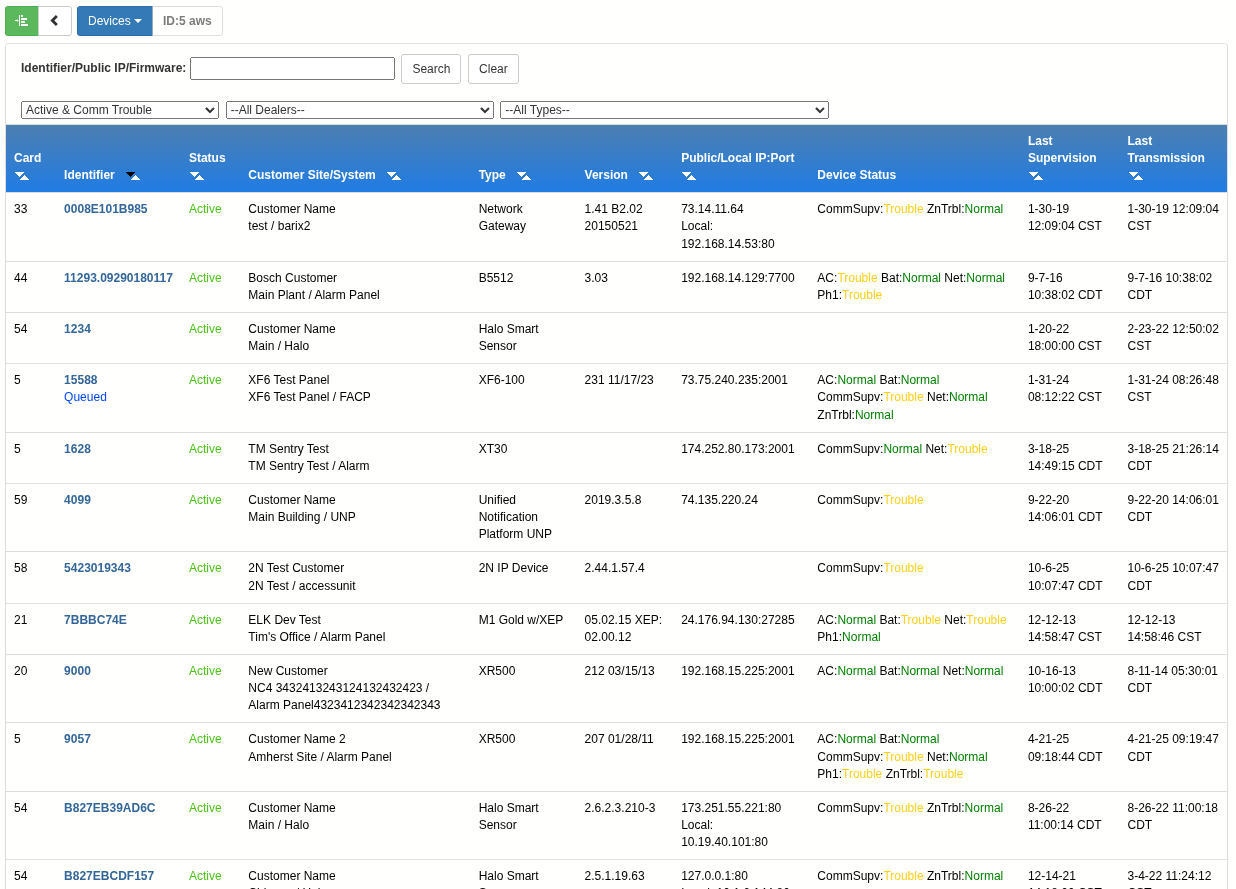The image size is (1236, 889).
Task: Click sort arrows under Public/Local IP:Port header
Action: [x=689, y=176]
